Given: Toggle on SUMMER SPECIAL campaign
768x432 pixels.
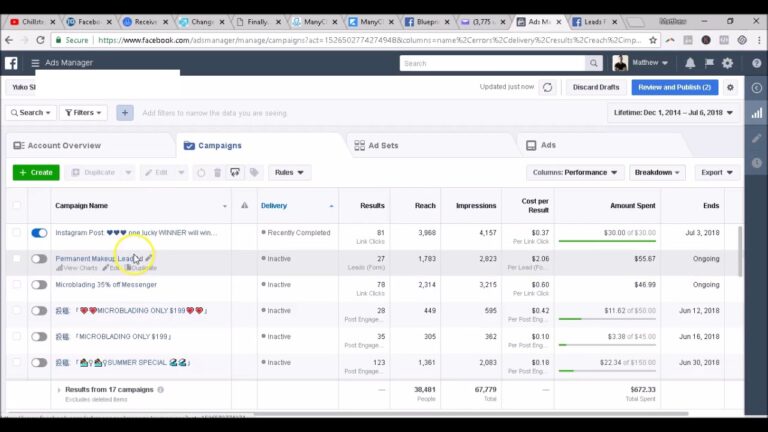Looking at the screenshot, I should (39, 362).
